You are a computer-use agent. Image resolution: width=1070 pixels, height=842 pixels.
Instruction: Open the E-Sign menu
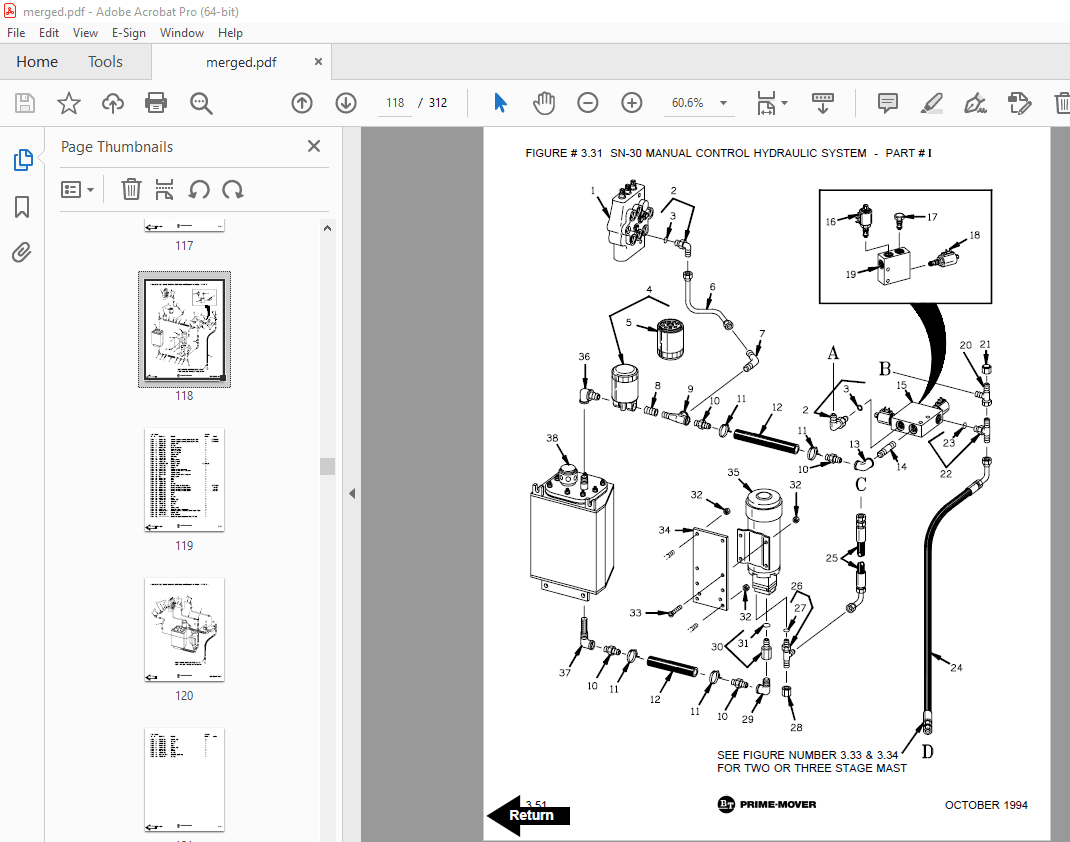tap(129, 33)
